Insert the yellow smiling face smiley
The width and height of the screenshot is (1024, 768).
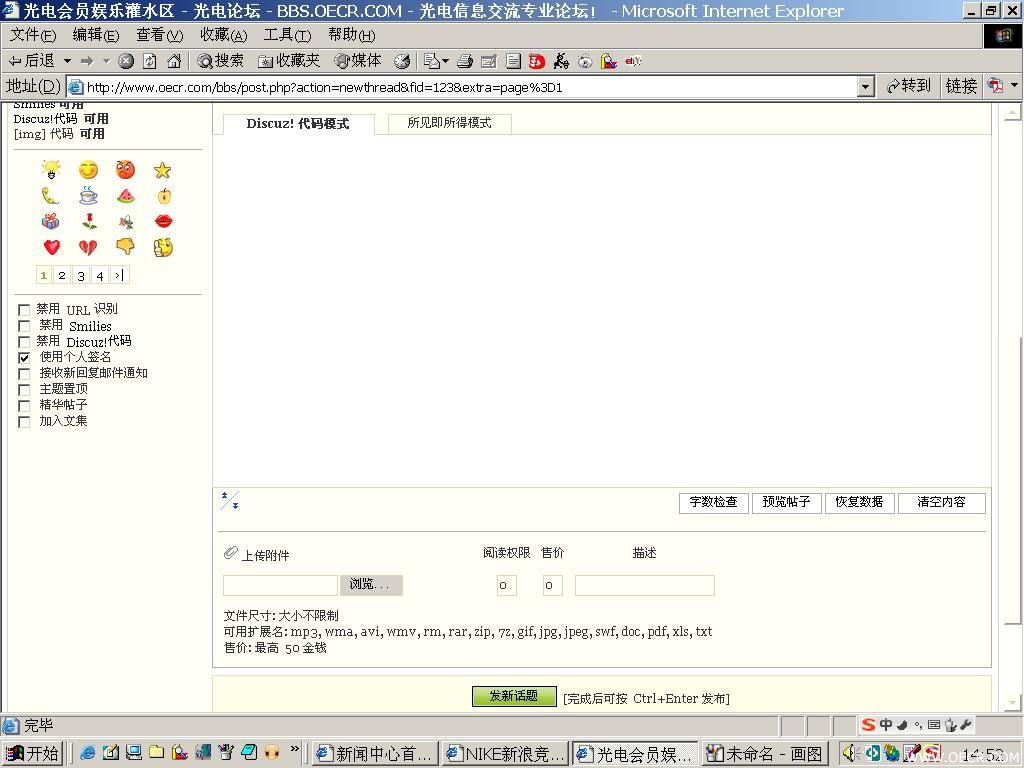click(x=88, y=170)
